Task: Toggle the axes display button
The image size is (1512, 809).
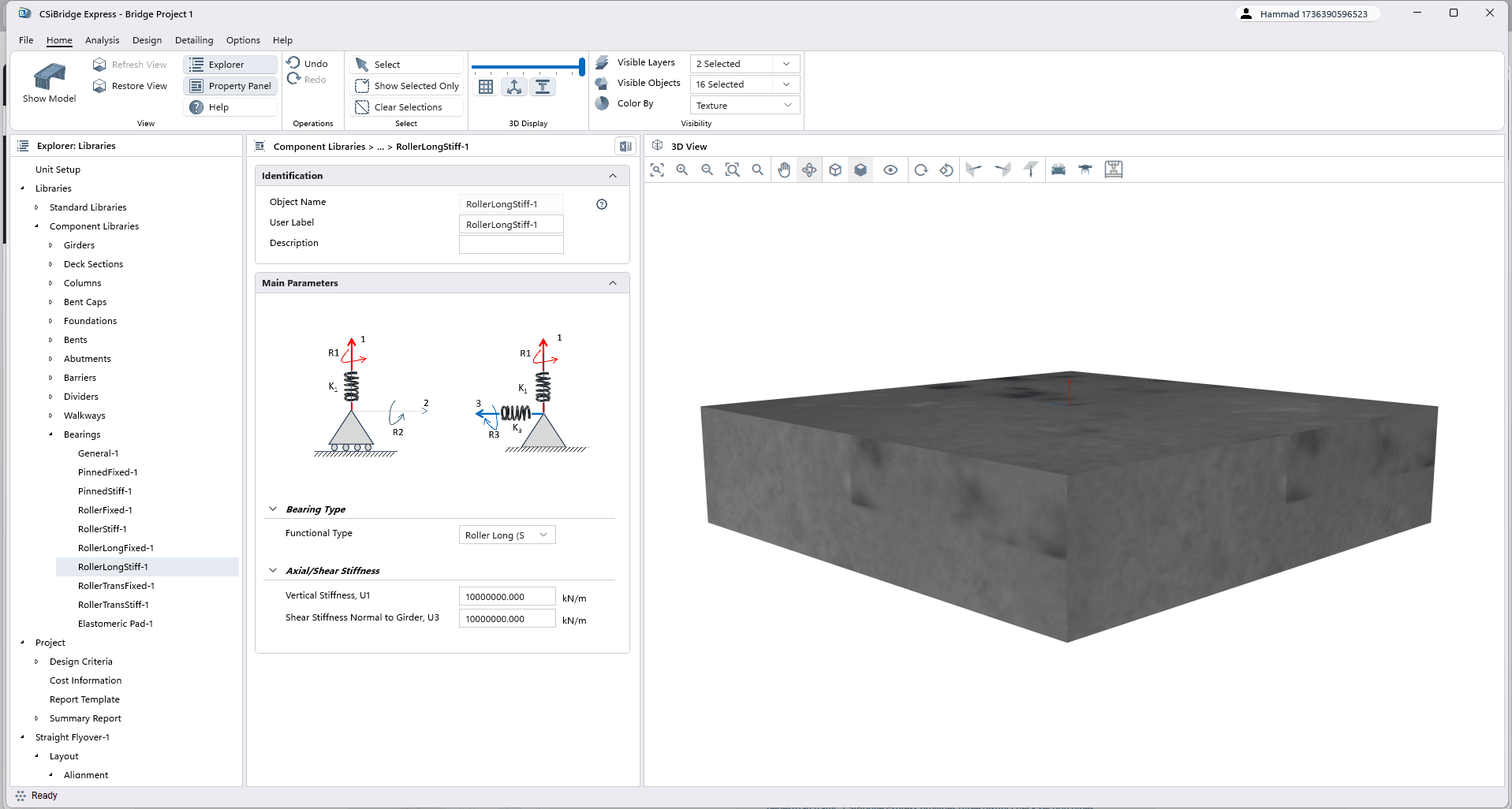Action: coord(514,87)
